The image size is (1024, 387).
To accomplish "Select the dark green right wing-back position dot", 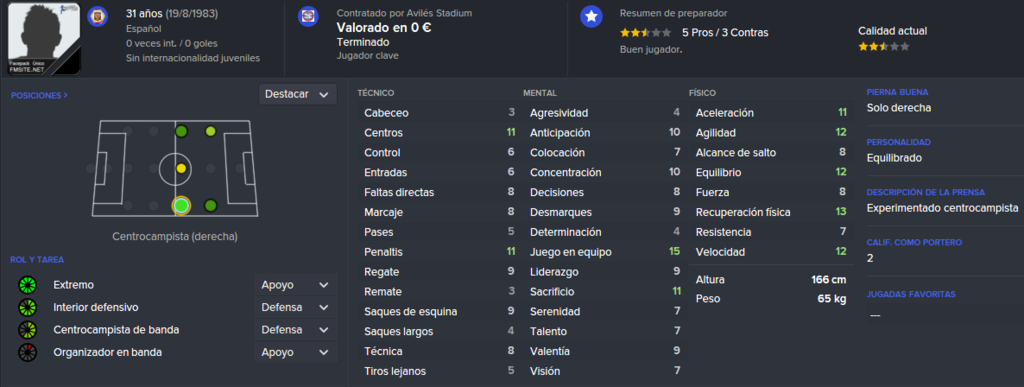I will tap(210, 206).
